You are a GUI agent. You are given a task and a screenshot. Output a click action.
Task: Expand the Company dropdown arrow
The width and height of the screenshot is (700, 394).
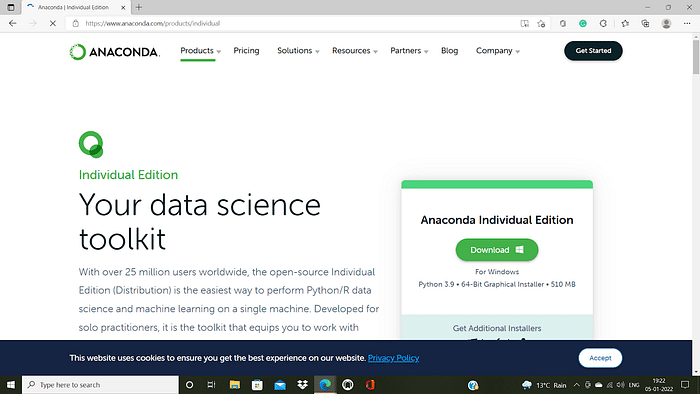tap(518, 52)
